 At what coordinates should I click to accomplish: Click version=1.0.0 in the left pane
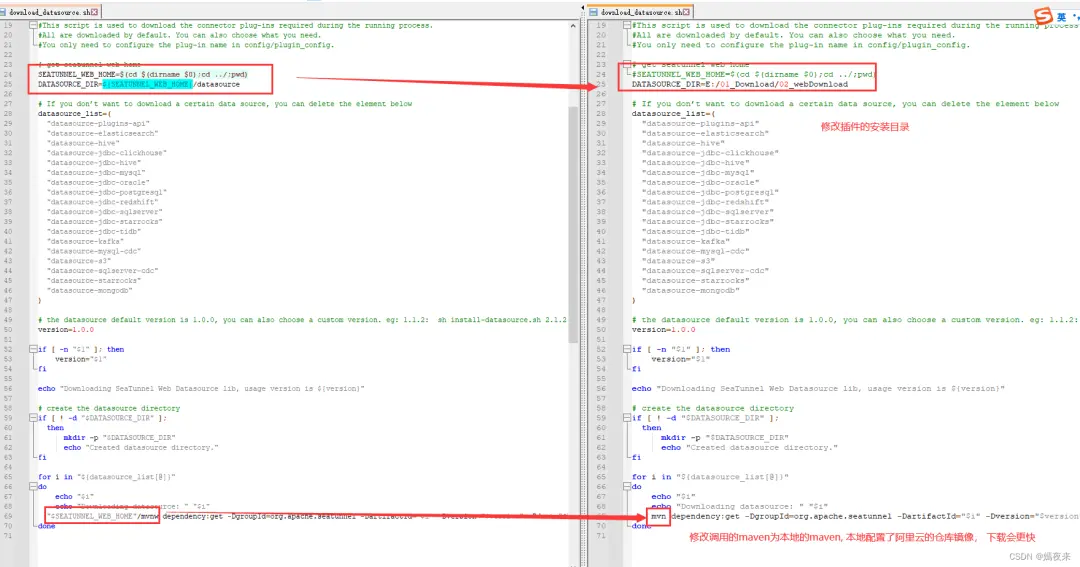click(x=66, y=330)
